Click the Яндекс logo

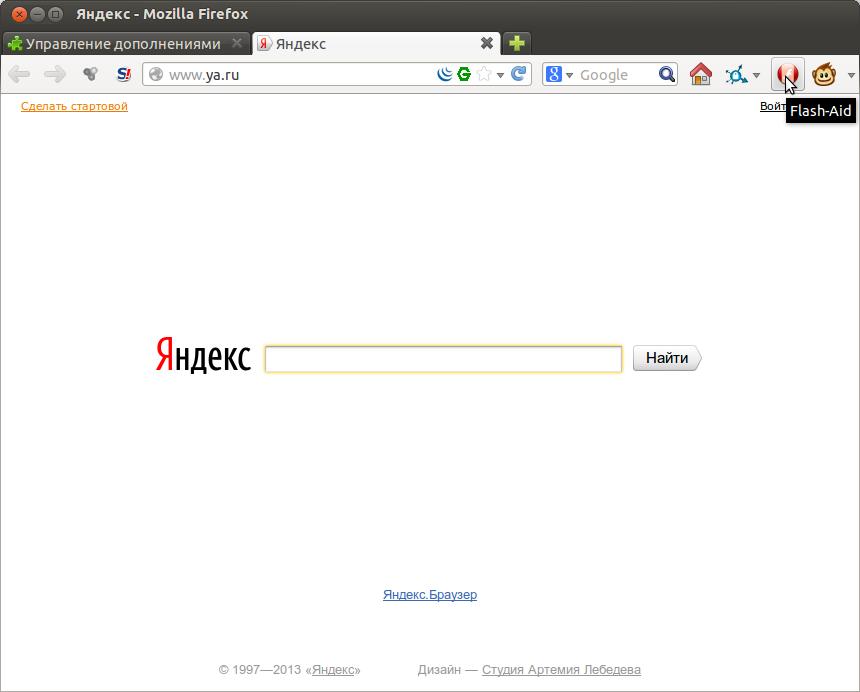203,355
